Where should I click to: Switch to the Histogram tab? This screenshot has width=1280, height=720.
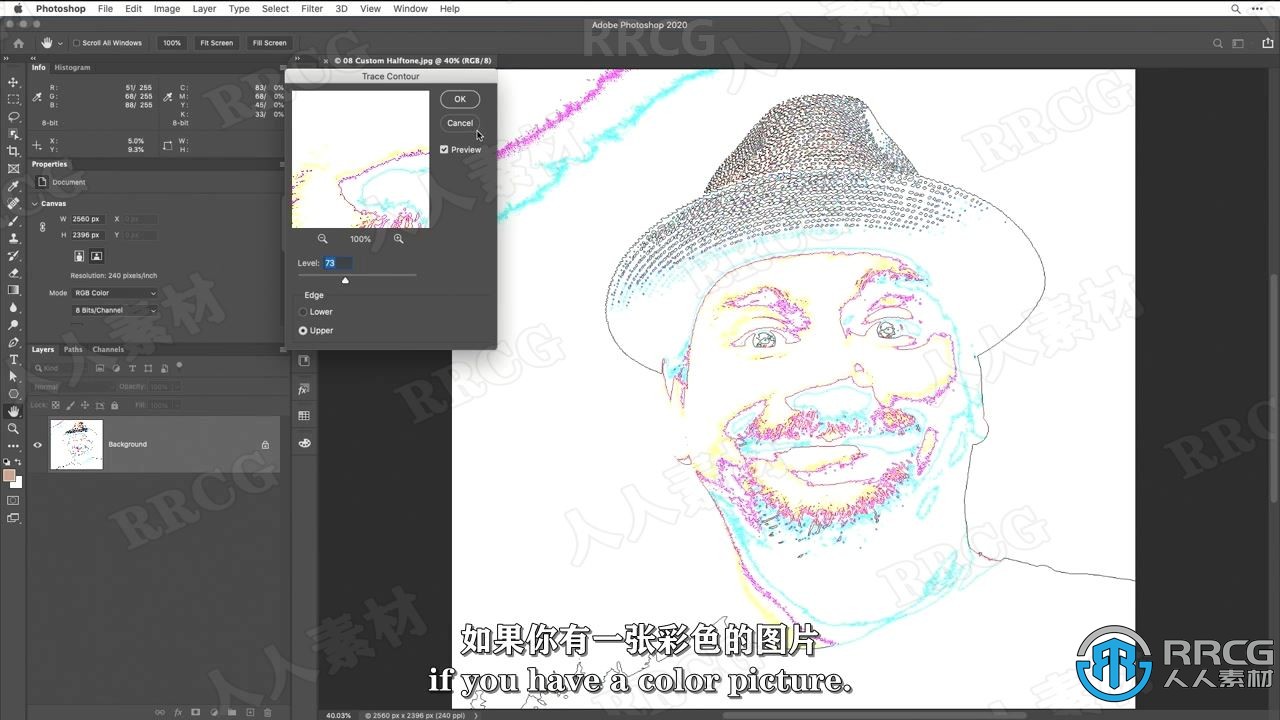72,68
